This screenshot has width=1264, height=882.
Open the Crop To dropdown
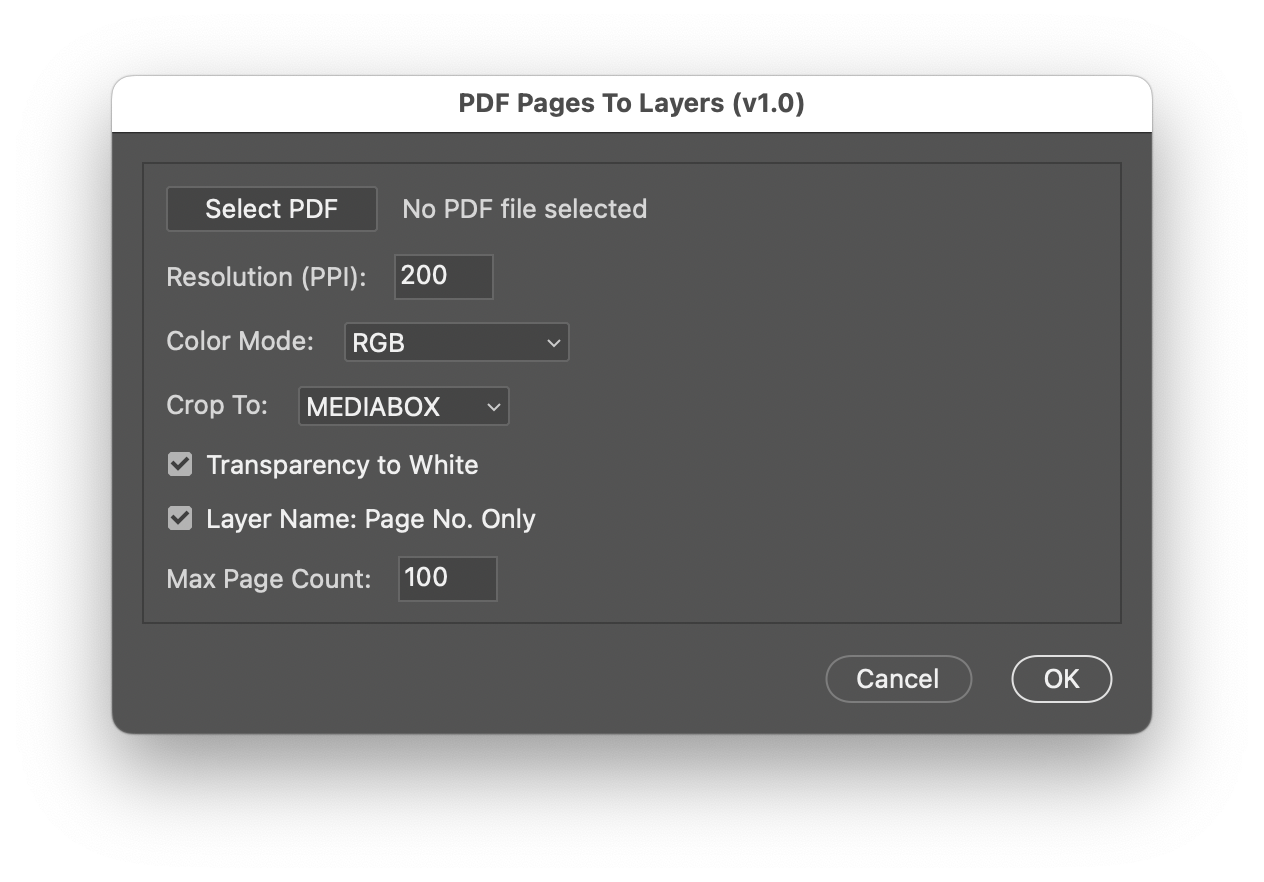click(403, 406)
